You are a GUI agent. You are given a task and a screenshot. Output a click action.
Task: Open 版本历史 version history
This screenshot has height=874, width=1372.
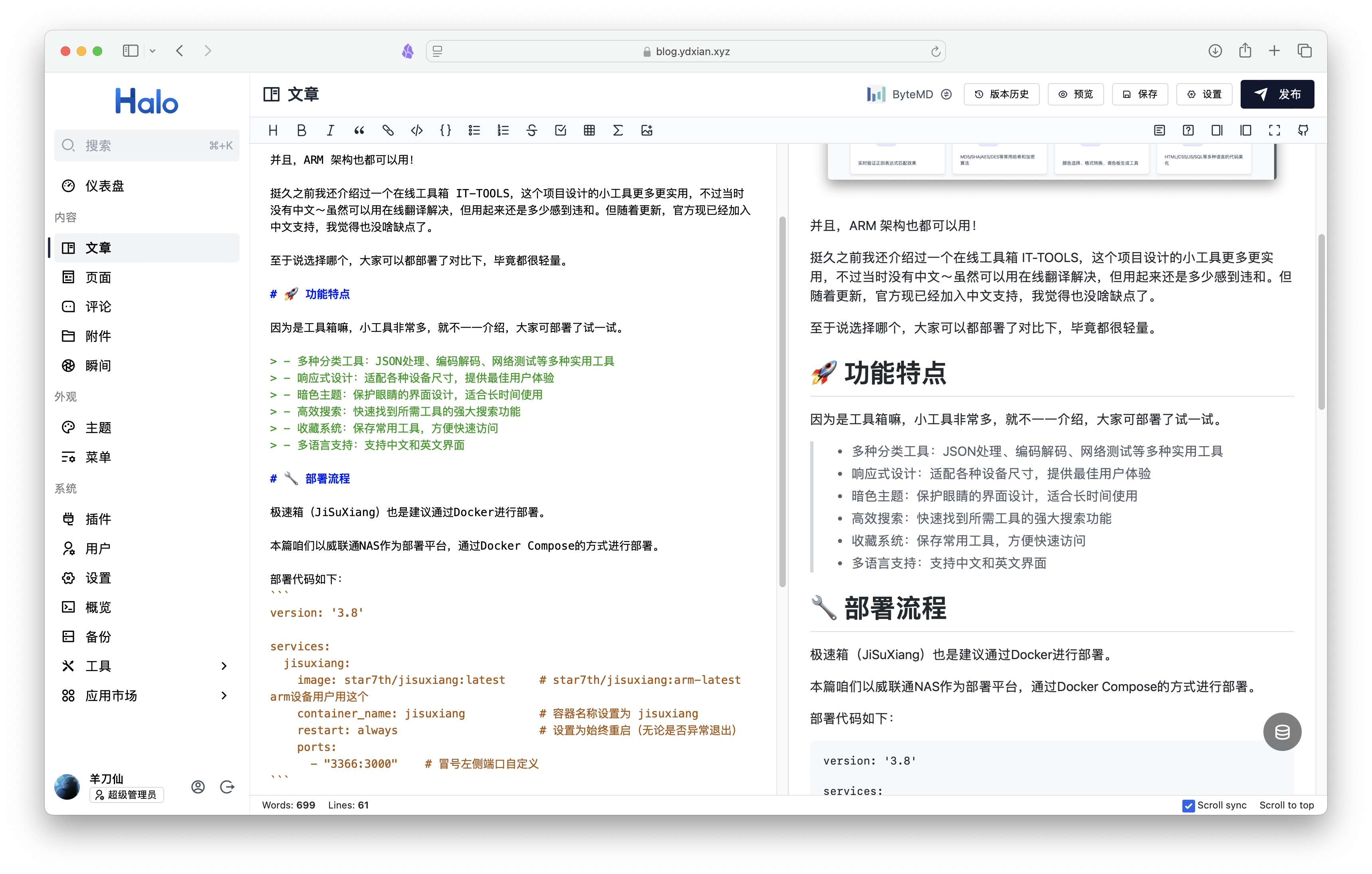tap(1001, 94)
